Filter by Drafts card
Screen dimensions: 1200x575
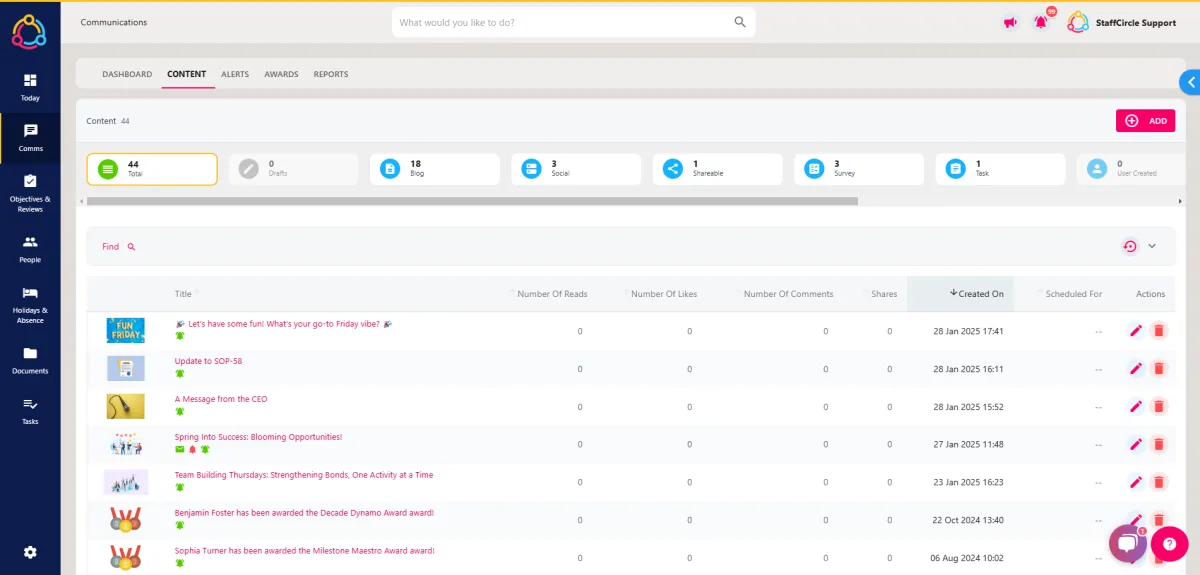point(293,169)
